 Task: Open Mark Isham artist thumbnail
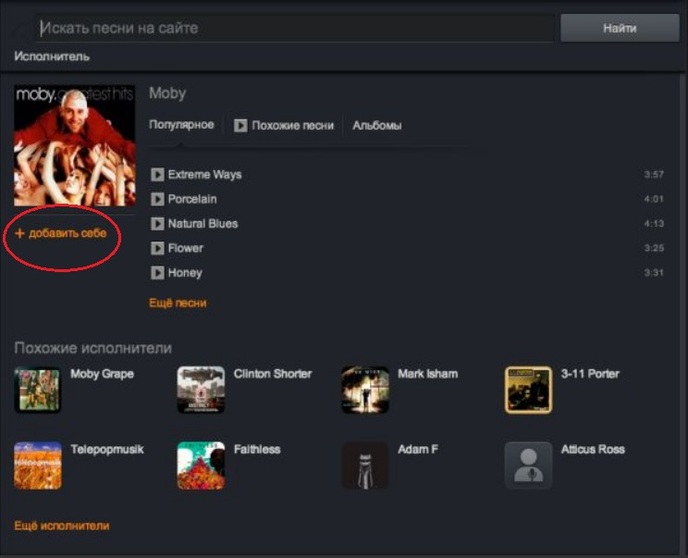pos(365,390)
